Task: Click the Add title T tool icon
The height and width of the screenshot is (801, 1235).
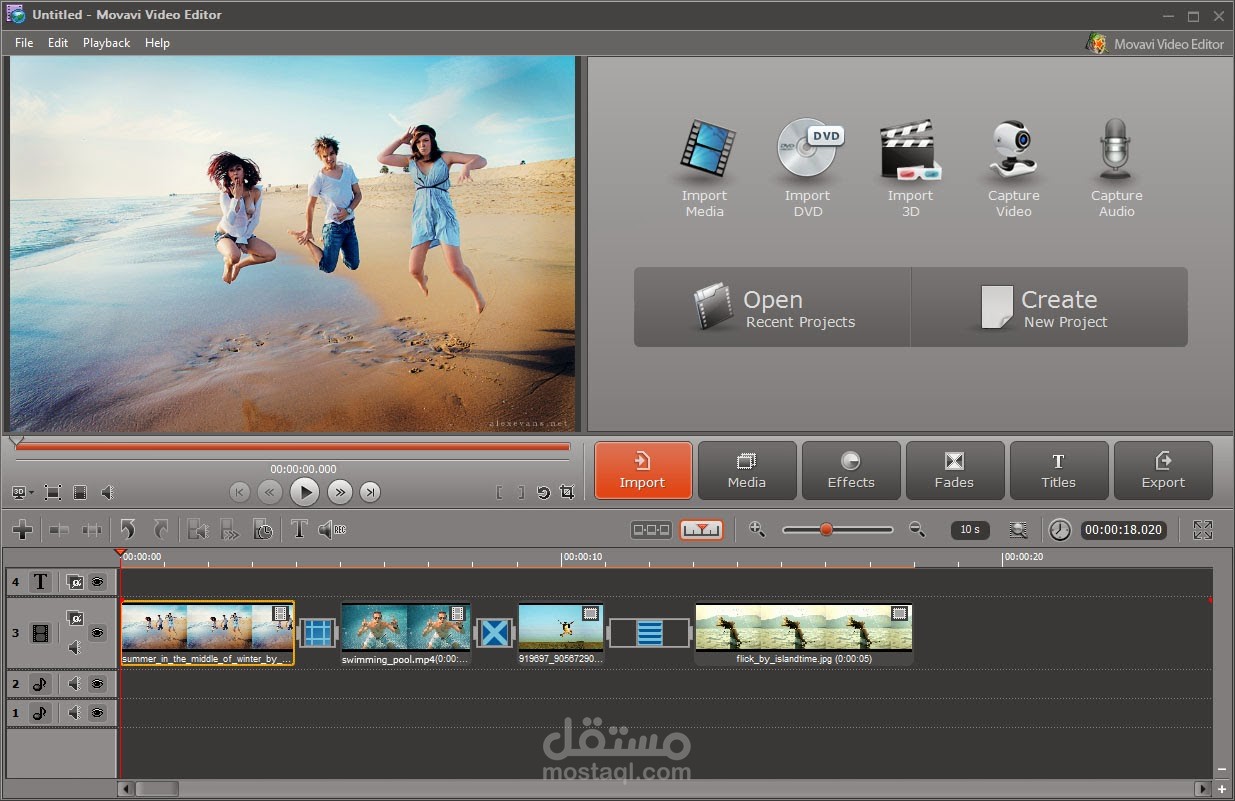Action: (x=298, y=530)
